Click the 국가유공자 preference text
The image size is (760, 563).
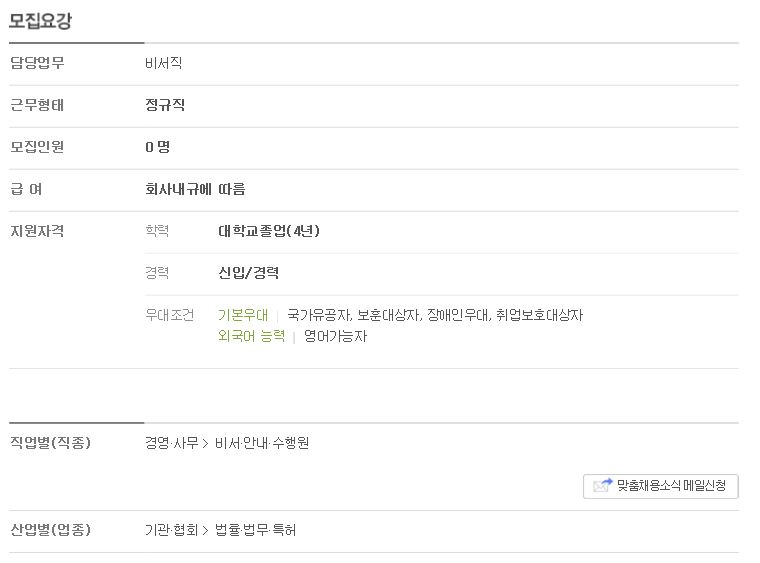point(318,315)
